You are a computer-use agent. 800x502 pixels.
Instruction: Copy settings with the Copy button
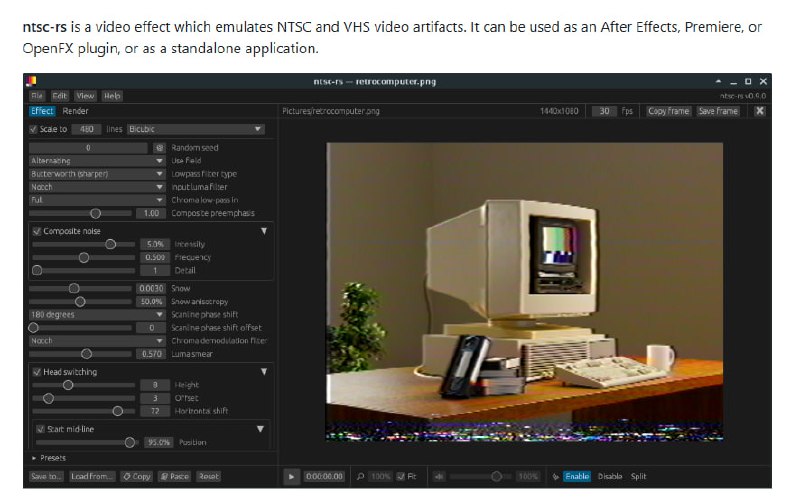[x=137, y=477]
